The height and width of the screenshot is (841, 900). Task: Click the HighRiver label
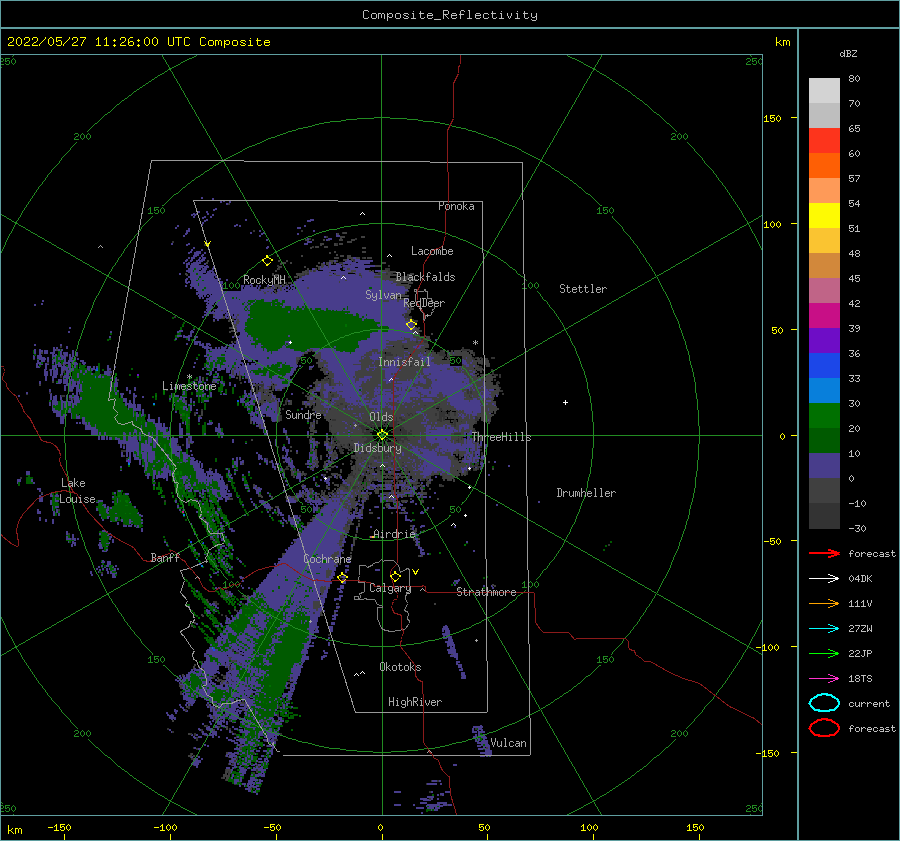415,702
